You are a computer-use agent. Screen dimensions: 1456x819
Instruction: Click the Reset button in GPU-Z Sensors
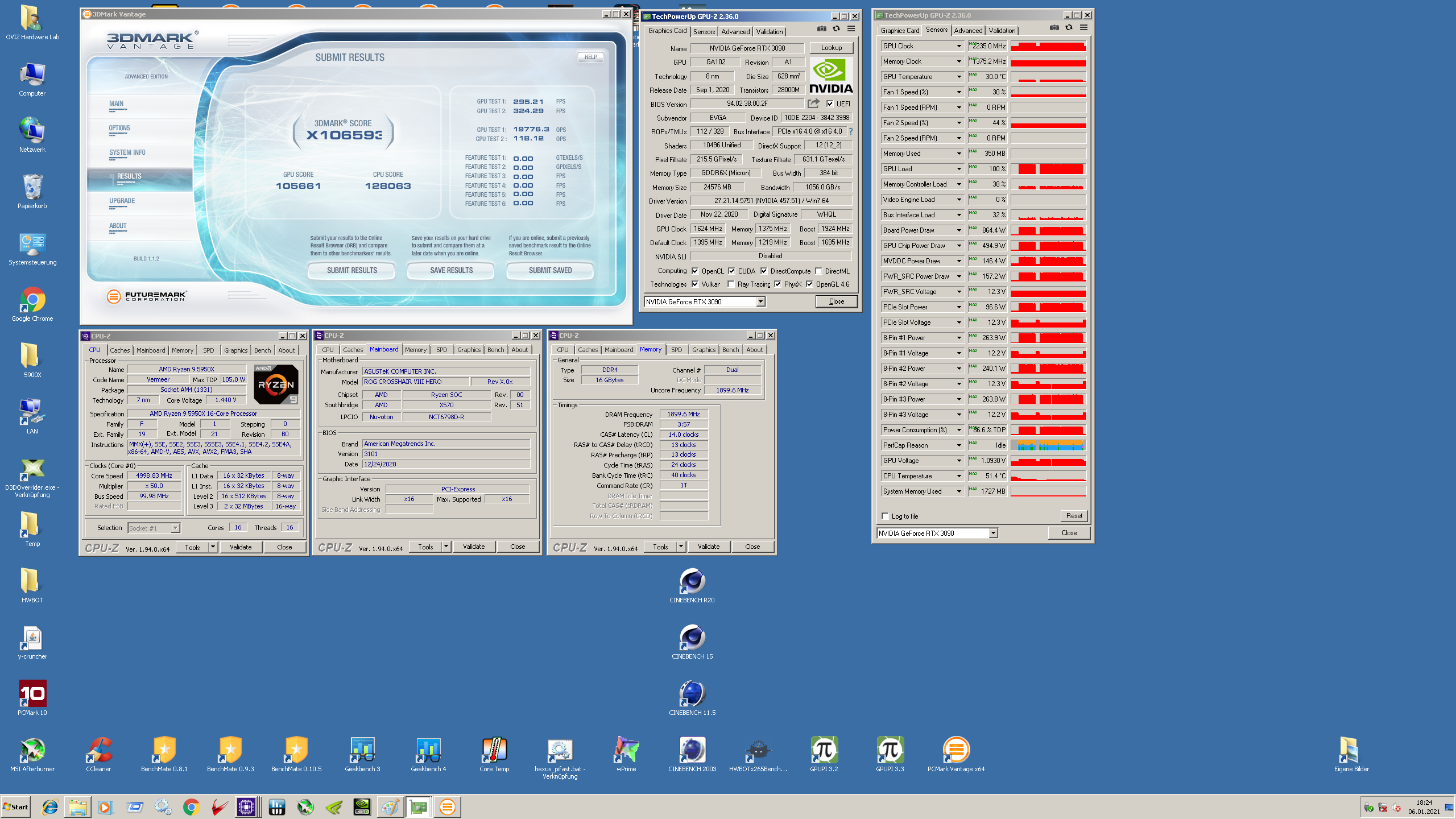[1074, 516]
